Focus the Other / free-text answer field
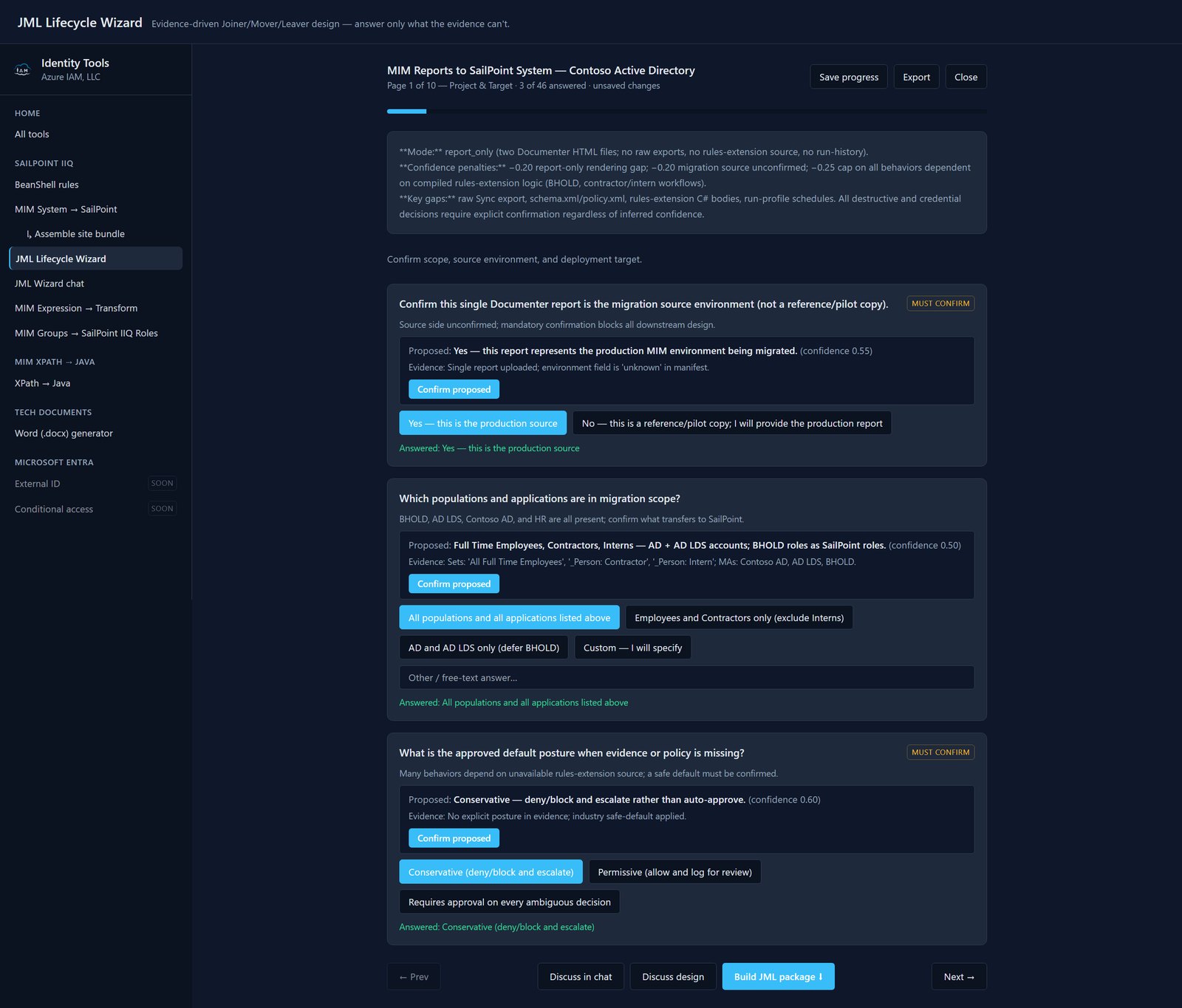1182x1008 pixels. pyautogui.click(x=687, y=677)
